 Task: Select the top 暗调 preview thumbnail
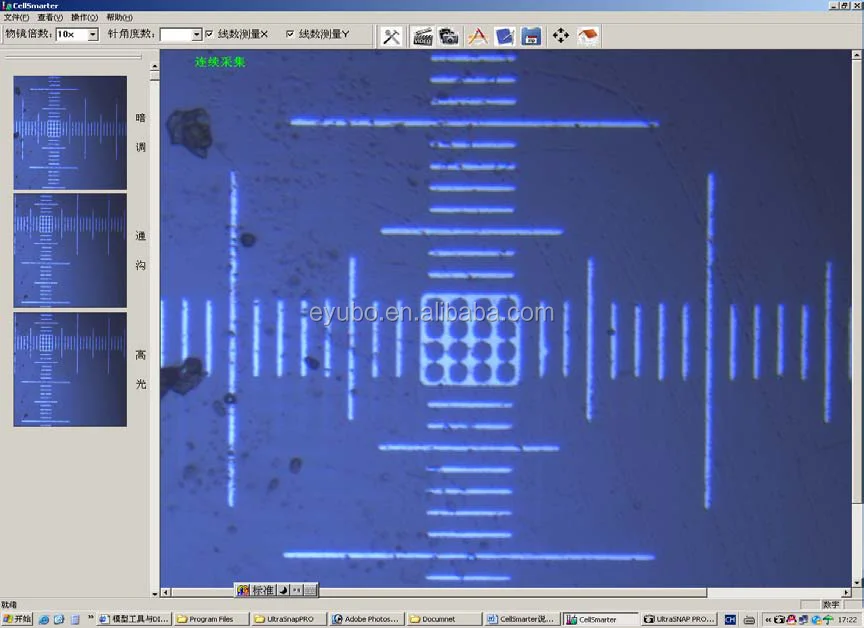tap(70, 132)
